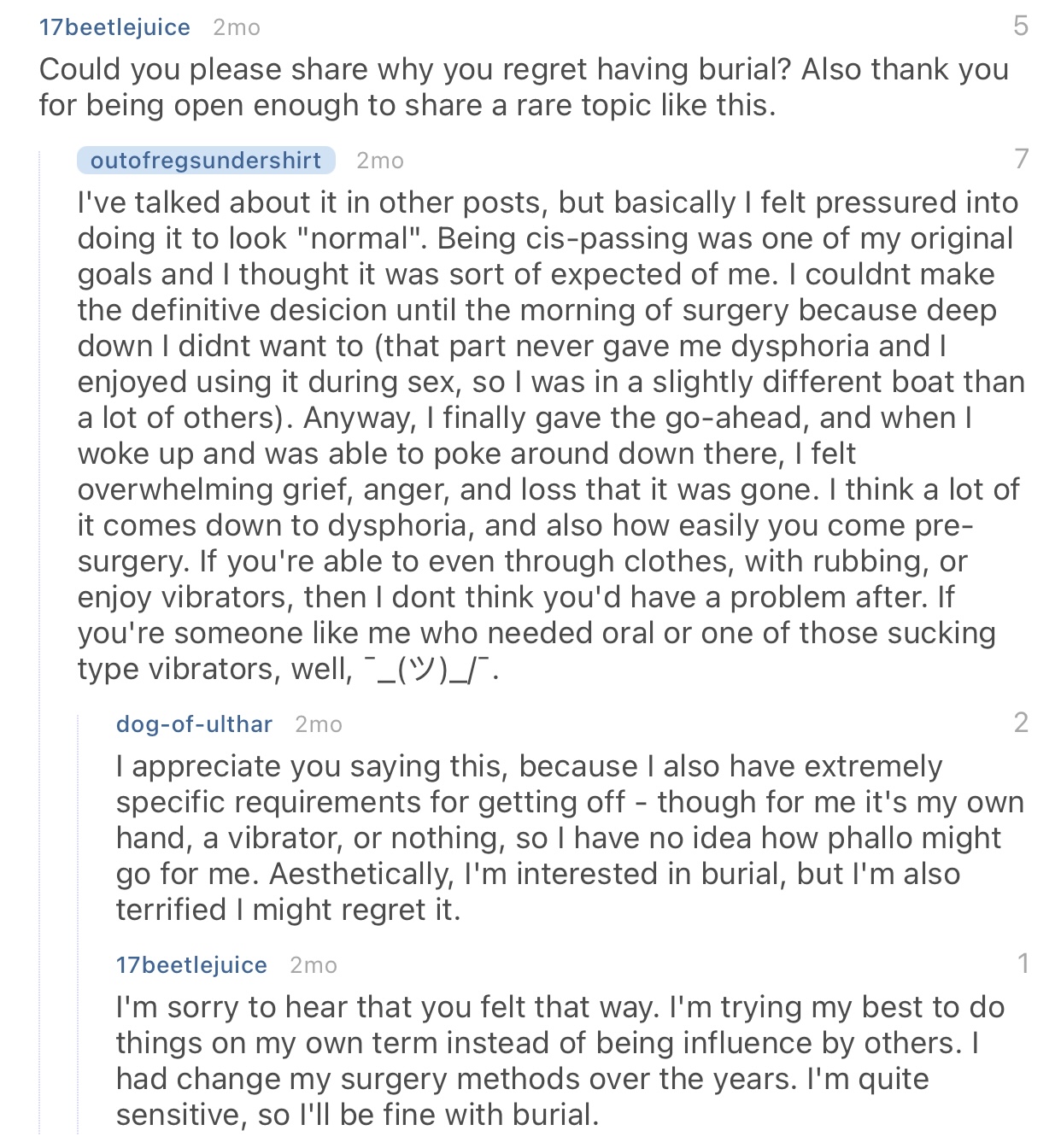The width and height of the screenshot is (1061, 1148).
Task: Click timestamp beside outofregsundershirt
Action: (379, 161)
